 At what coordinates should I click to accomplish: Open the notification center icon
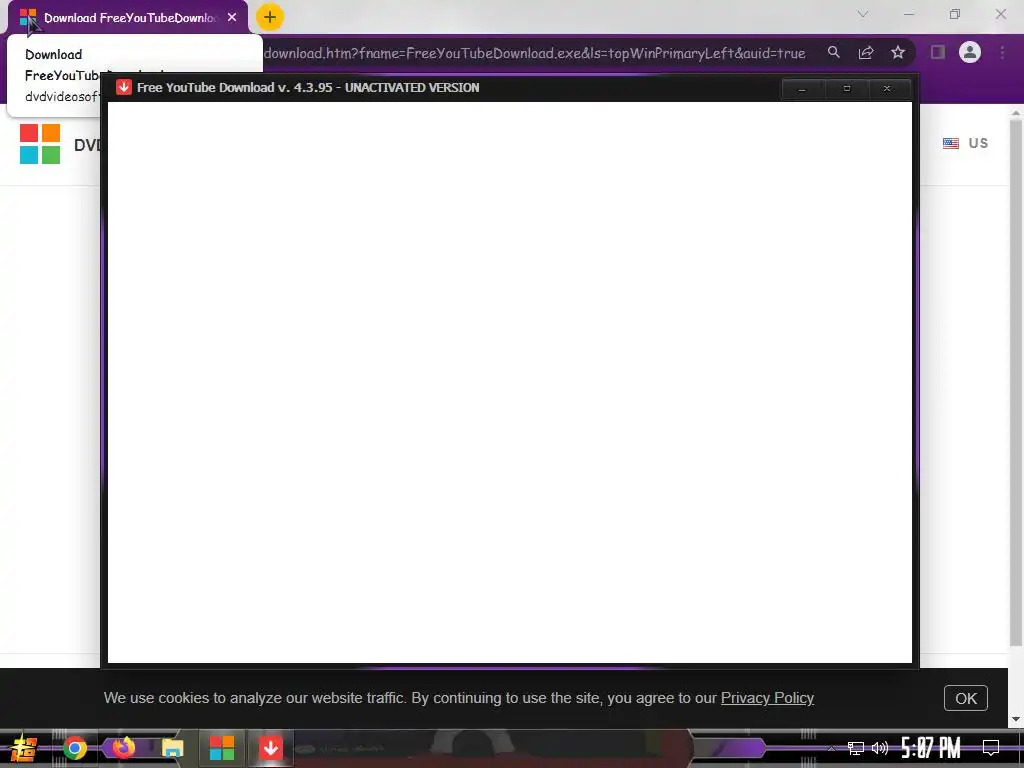(991, 748)
